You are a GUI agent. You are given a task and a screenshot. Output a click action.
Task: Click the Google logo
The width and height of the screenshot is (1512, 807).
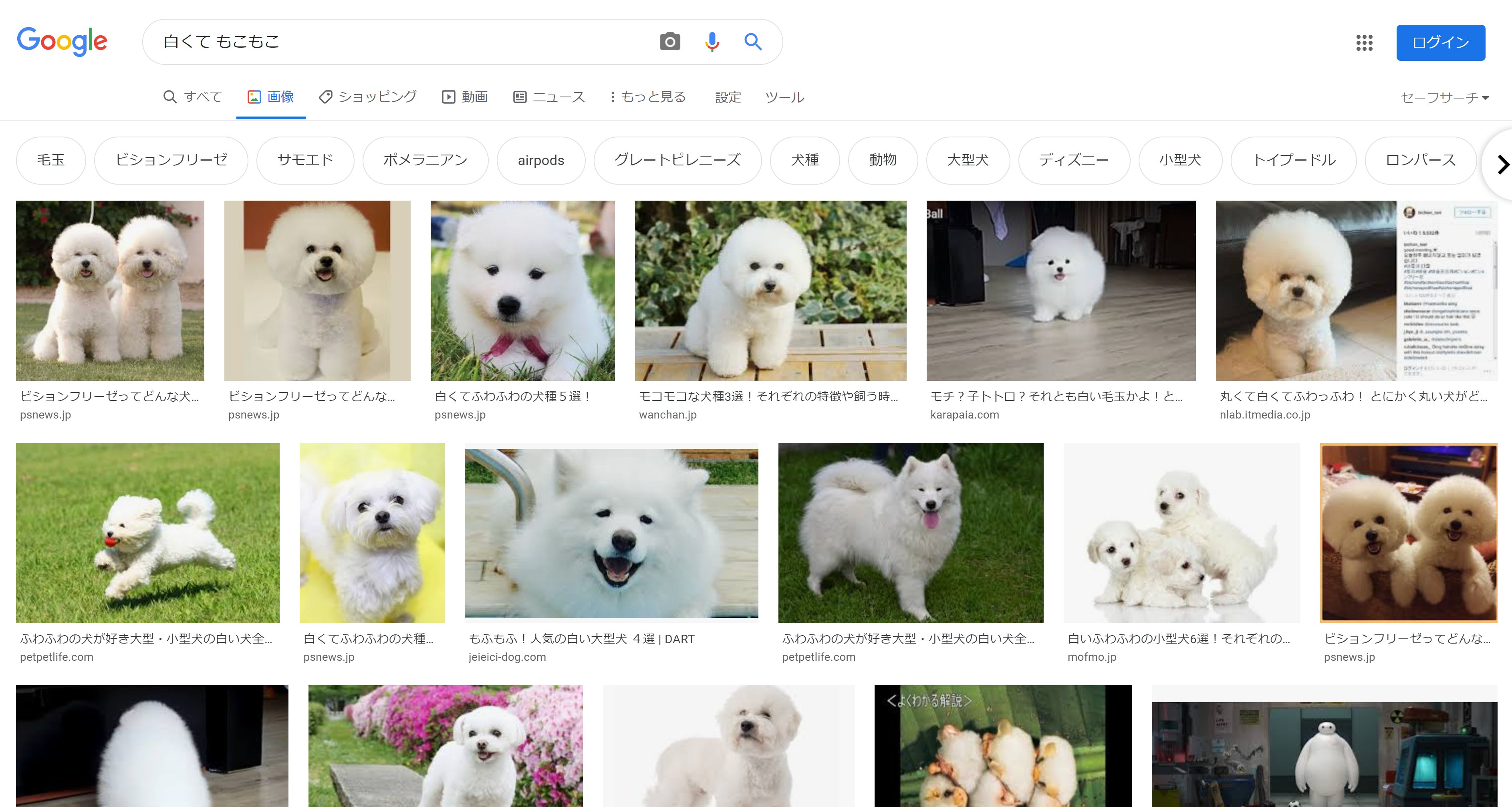point(62,41)
